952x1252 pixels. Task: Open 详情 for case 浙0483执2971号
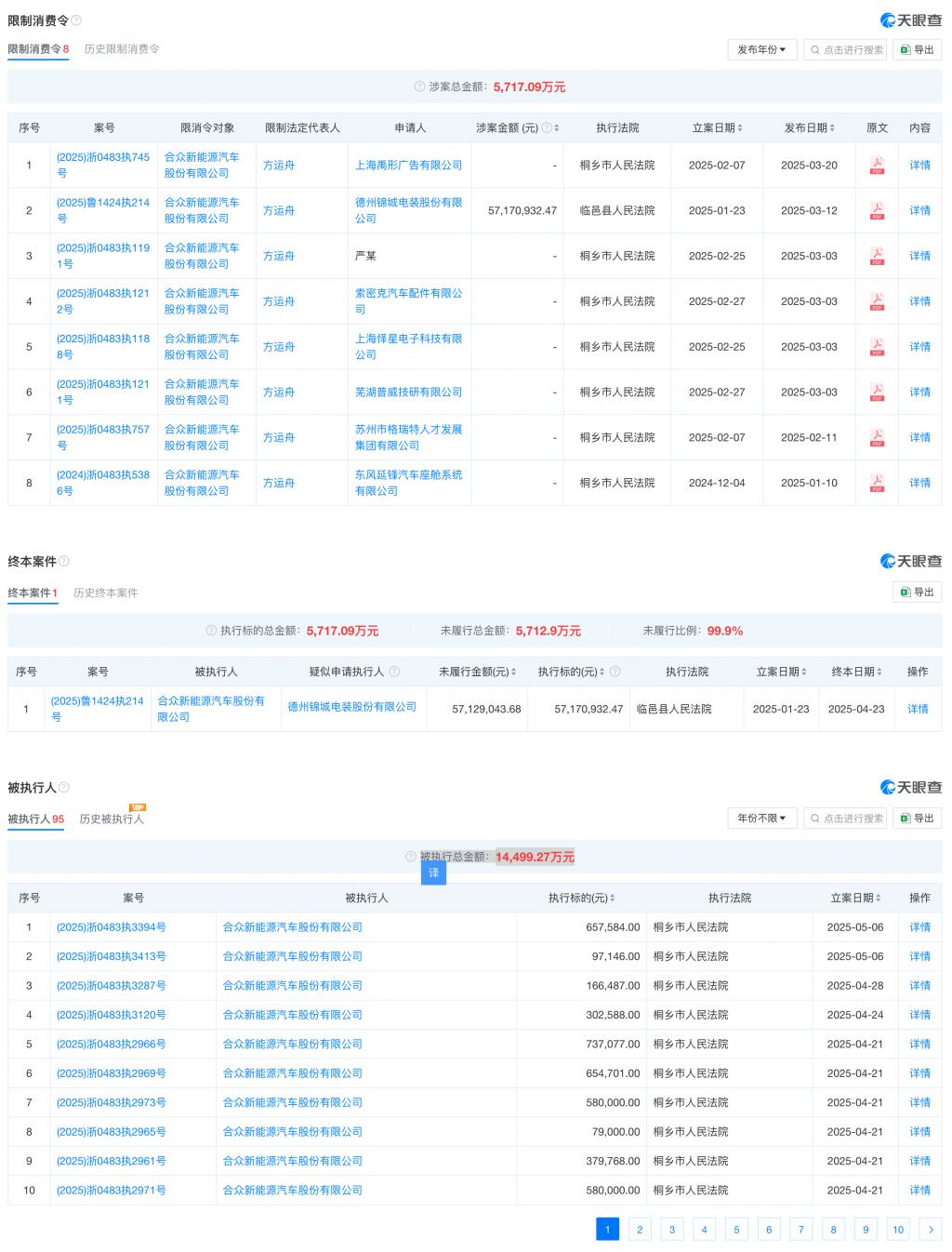(919, 1190)
